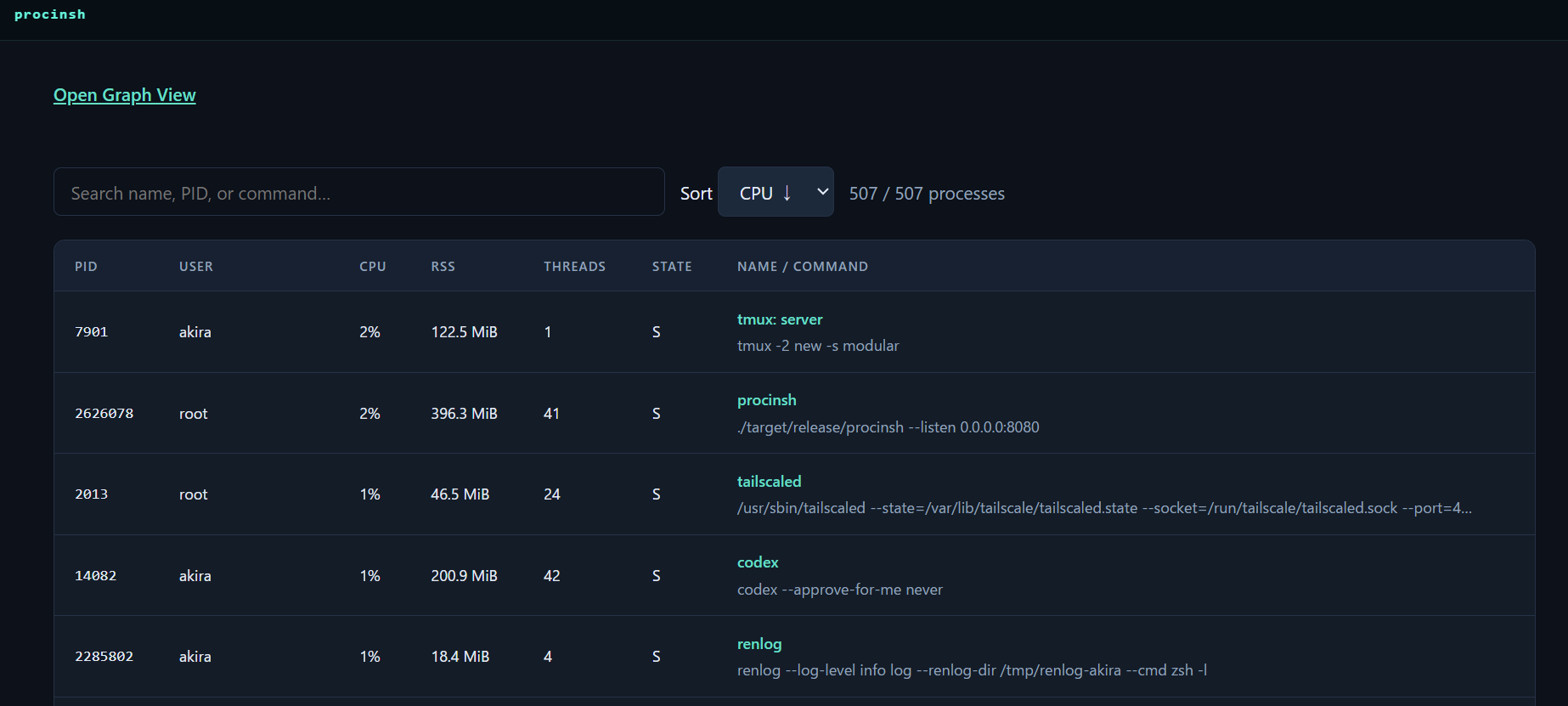Select the USER column header
The height and width of the screenshot is (706, 1568).
pos(196,267)
